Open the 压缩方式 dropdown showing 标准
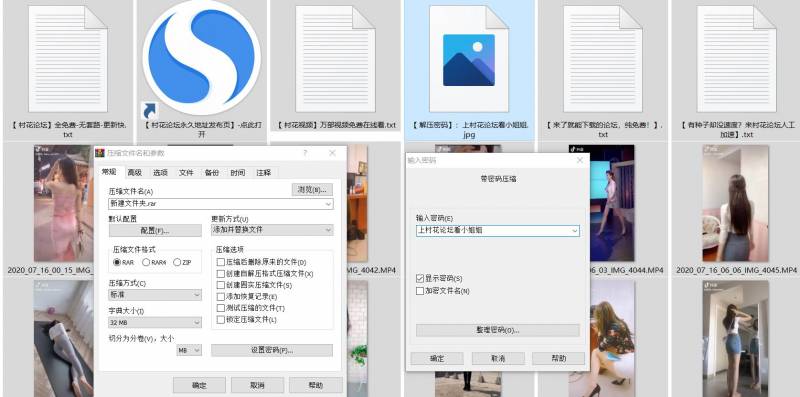Image resolution: width=800 pixels, height=397 pixels. pyautogui.click(x=155, y=295)
